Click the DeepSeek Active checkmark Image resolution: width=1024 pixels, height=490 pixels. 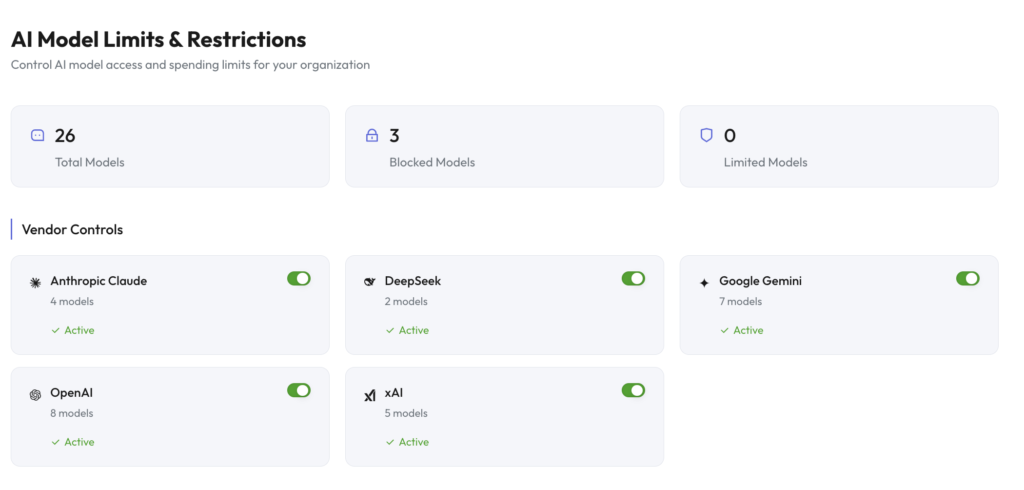[390, 331]
